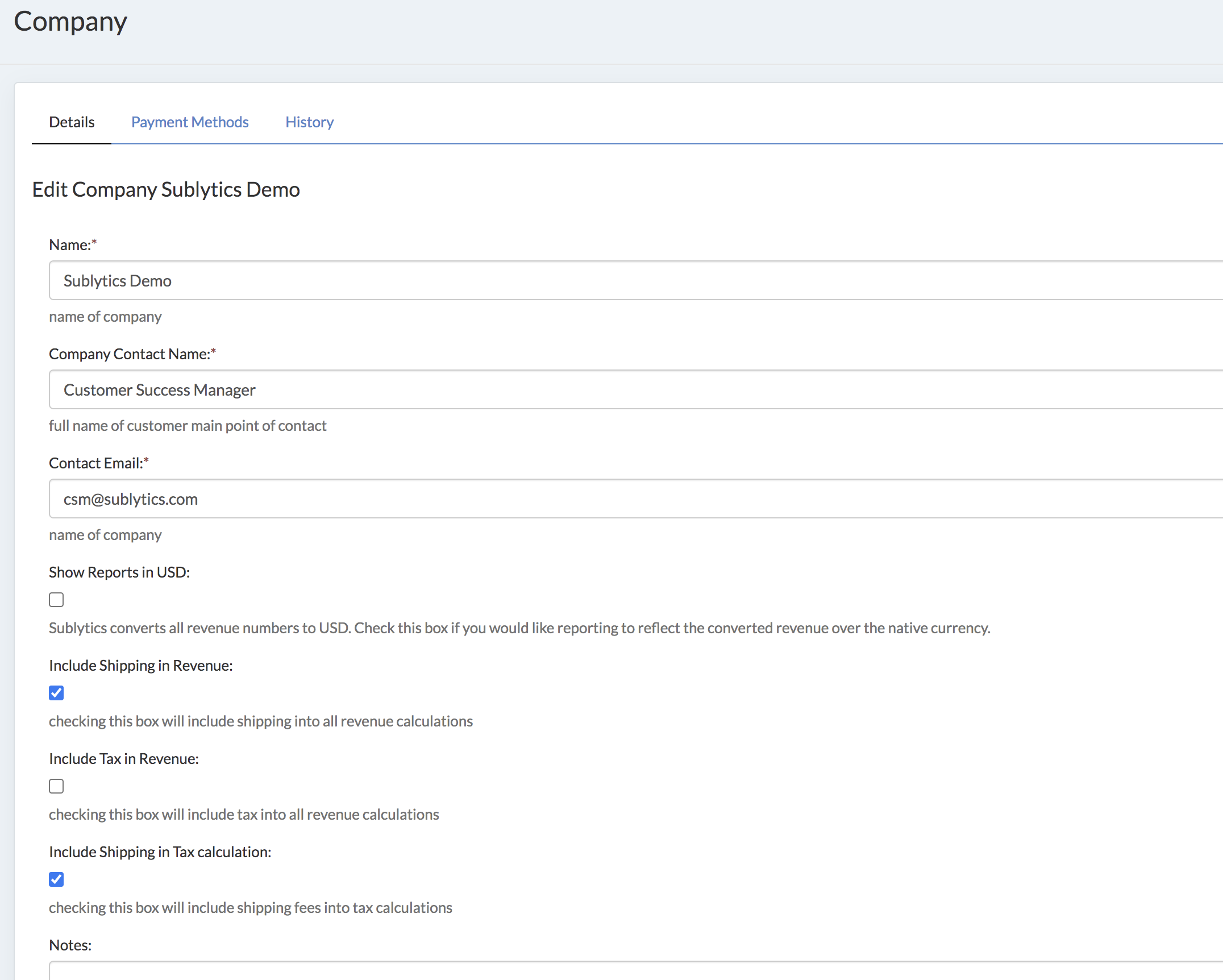Open the History tab

(x=309, y=122)
